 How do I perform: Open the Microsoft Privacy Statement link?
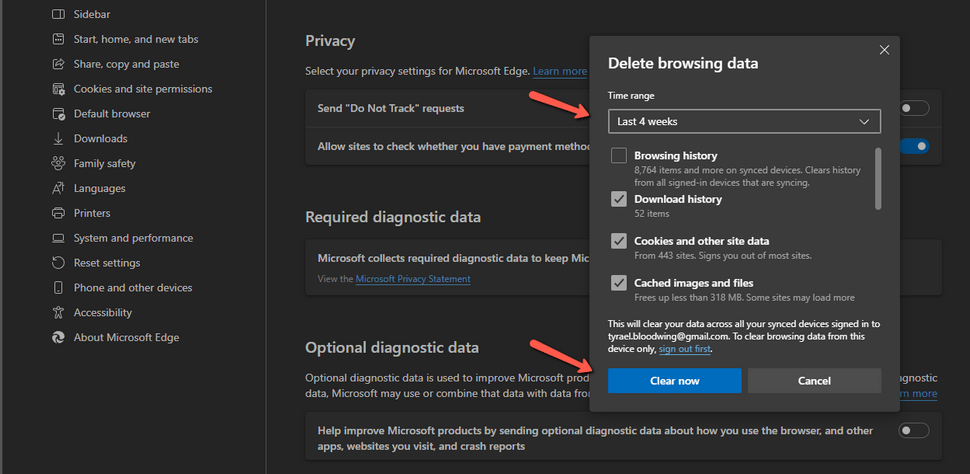[413, 278]
